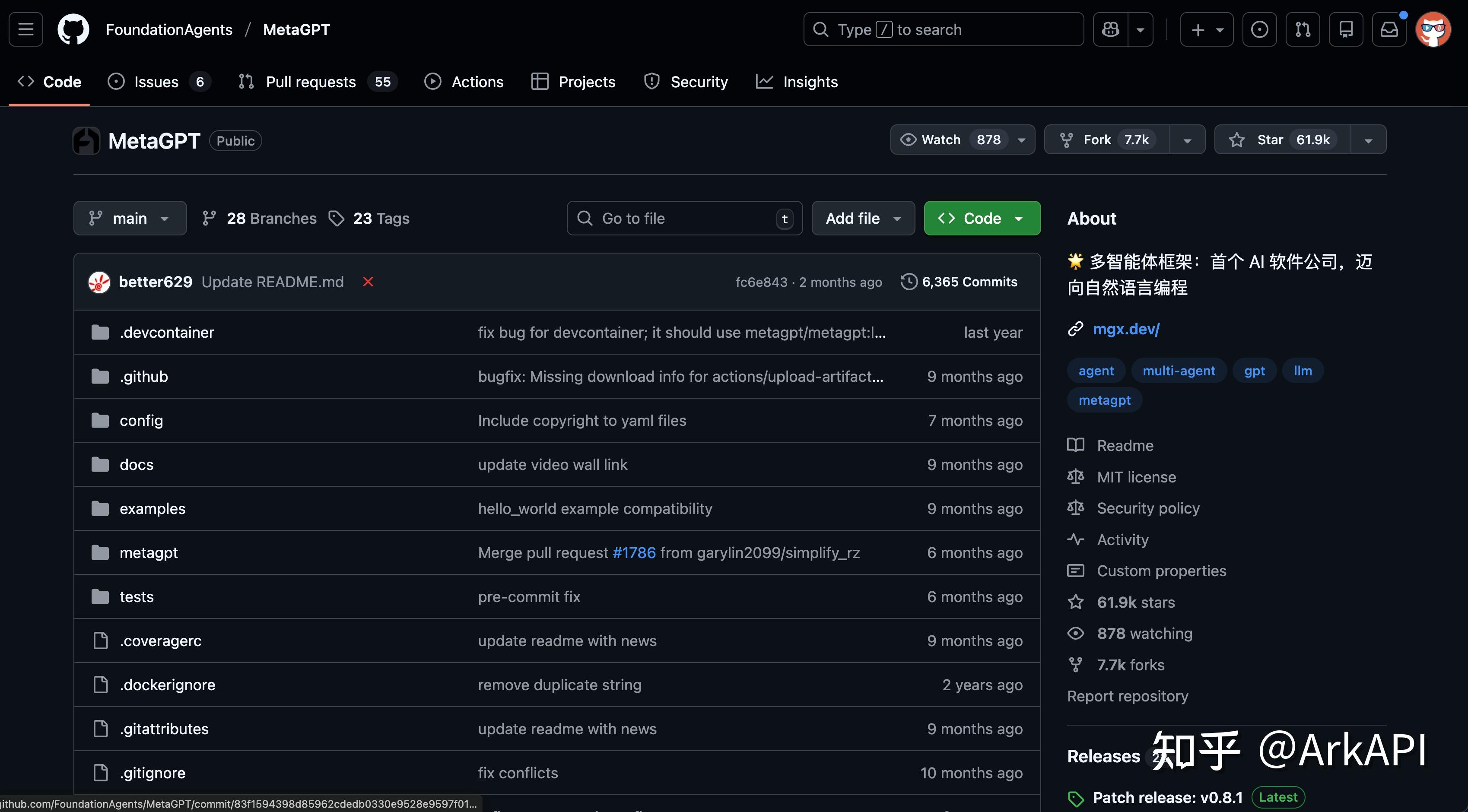Image resolution: width=1468 pixels, height=812 pixels.
Task: Open the repositories icon in header
Action: [1346, 29]
